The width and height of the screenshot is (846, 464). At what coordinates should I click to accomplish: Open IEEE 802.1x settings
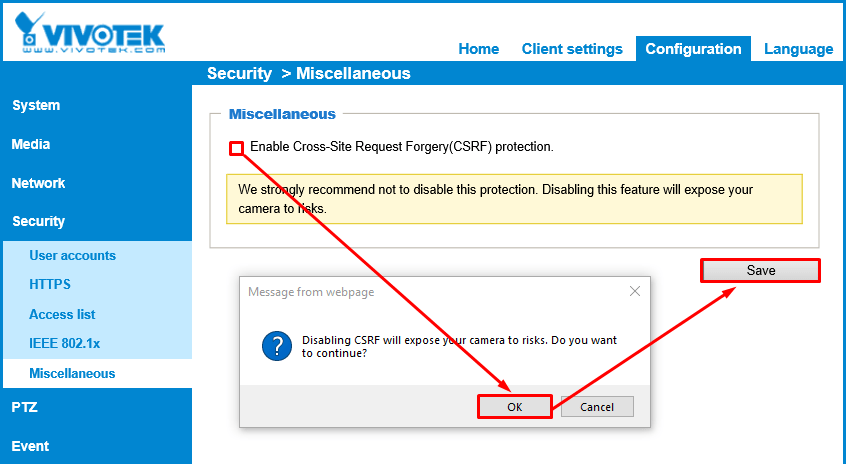tap(65, 343)
